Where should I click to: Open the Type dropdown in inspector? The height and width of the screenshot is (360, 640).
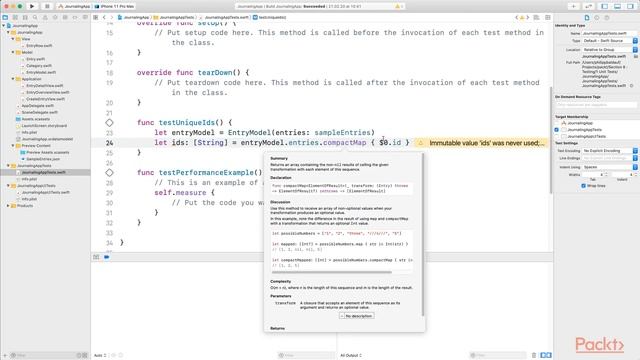[x=610, y=41]
